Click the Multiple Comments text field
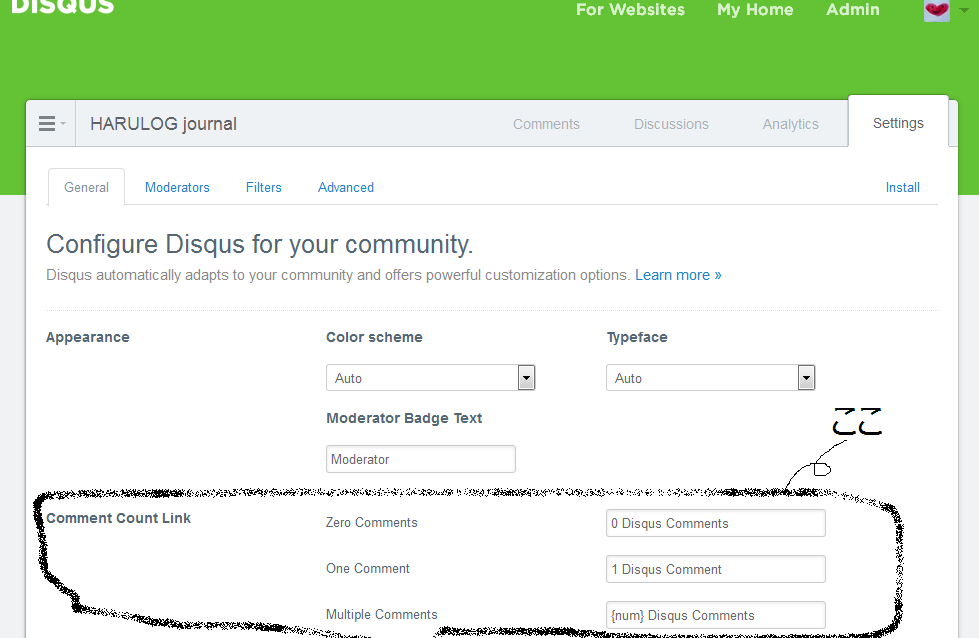979x638 pixels. tap(716, 616)
